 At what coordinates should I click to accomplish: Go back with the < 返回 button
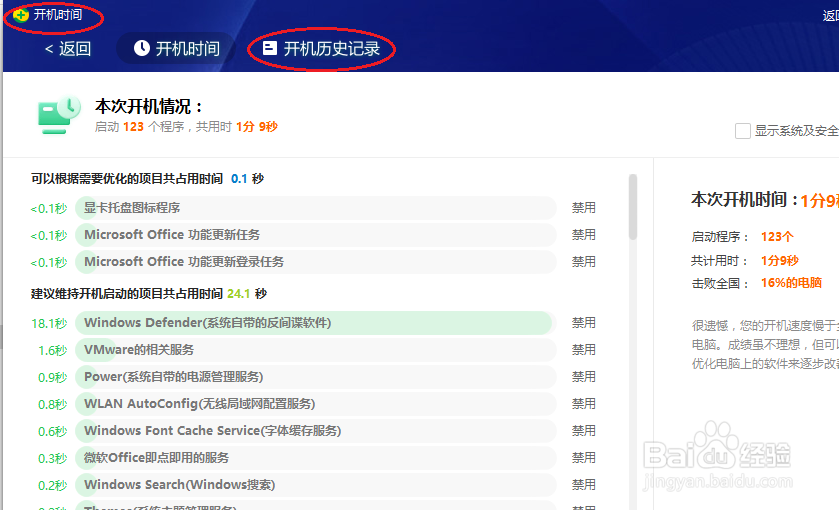[67, 49]
